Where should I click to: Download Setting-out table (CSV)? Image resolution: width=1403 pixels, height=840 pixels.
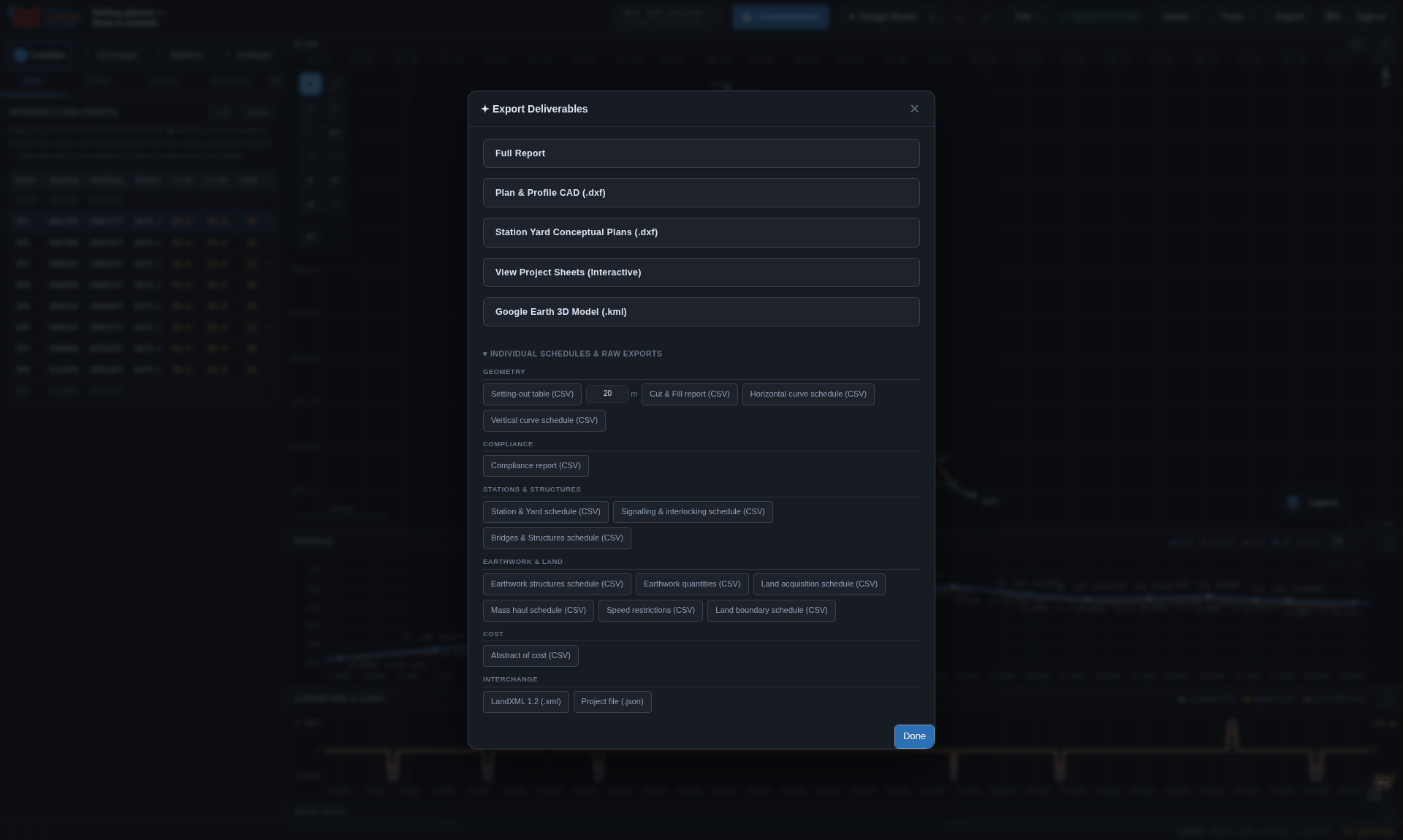[x=532, y=394]
